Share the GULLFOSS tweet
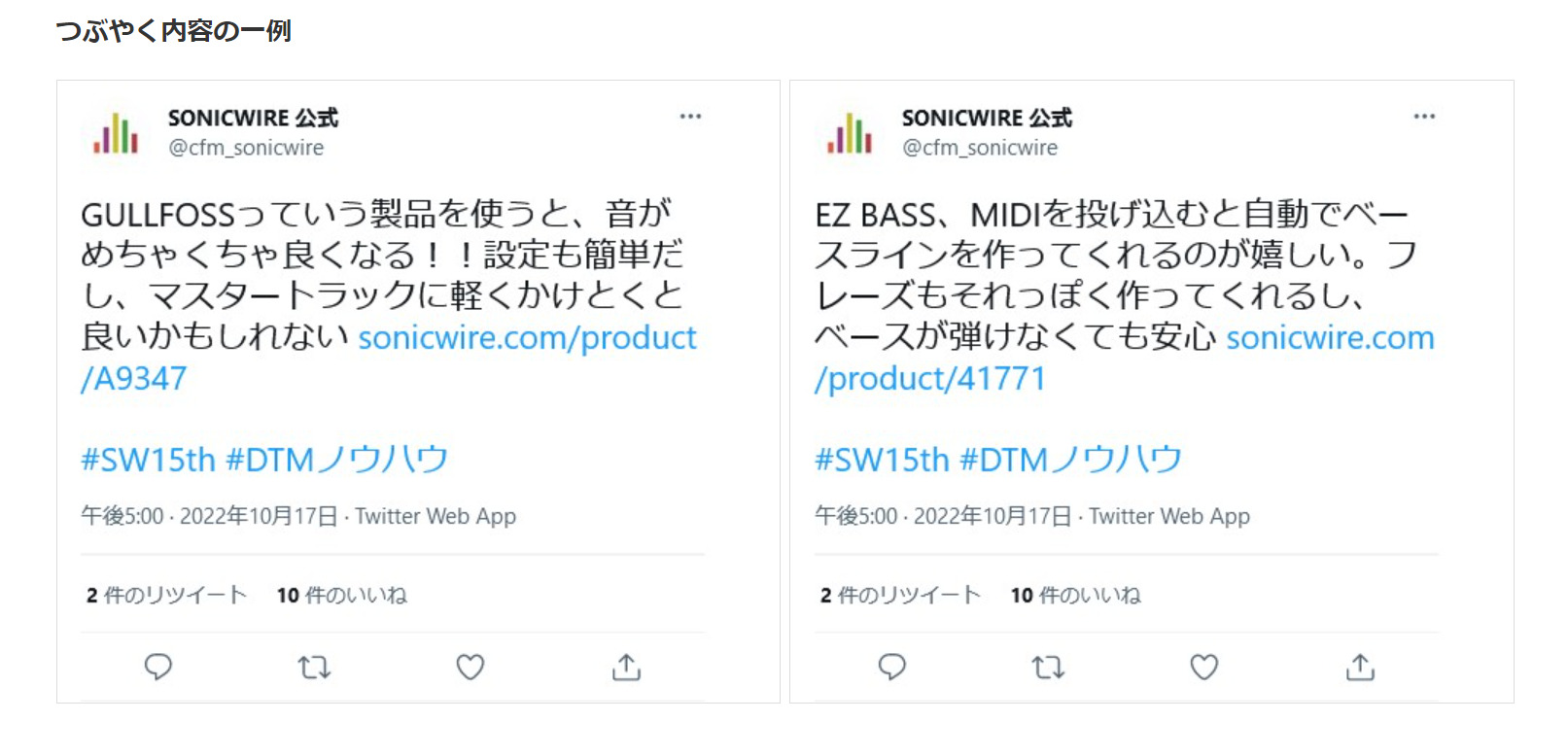The image size is (1568, 756). (x=627, y=667)
